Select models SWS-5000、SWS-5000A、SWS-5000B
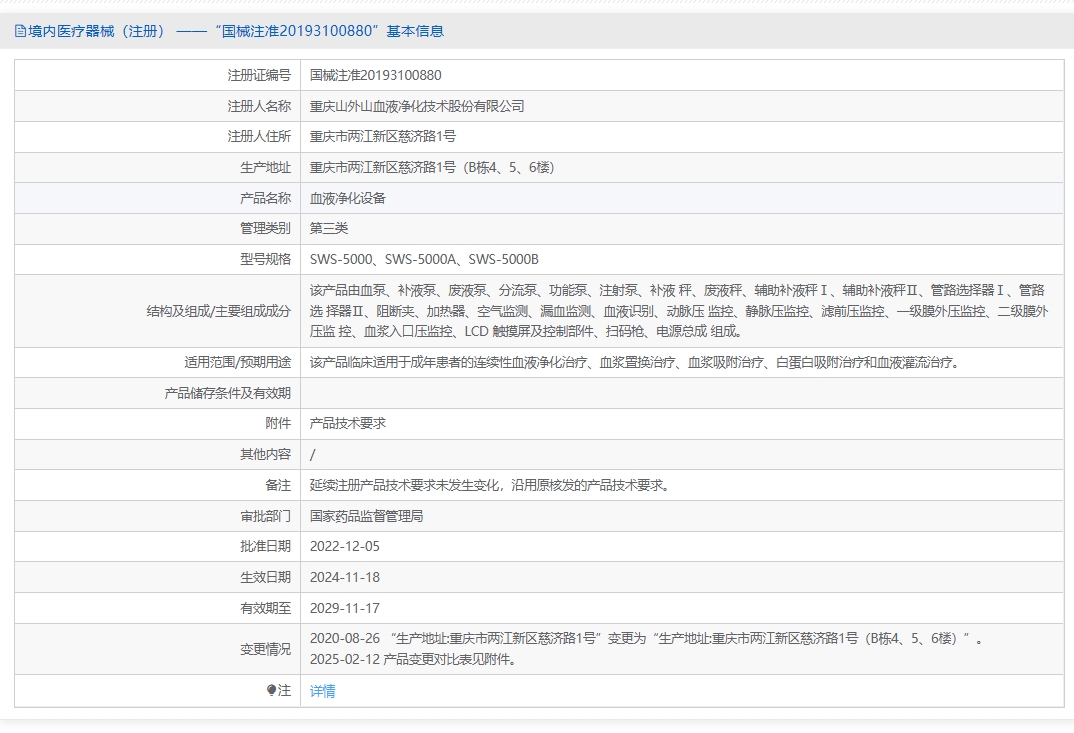 pyautogui.click(x=424, y=259)
